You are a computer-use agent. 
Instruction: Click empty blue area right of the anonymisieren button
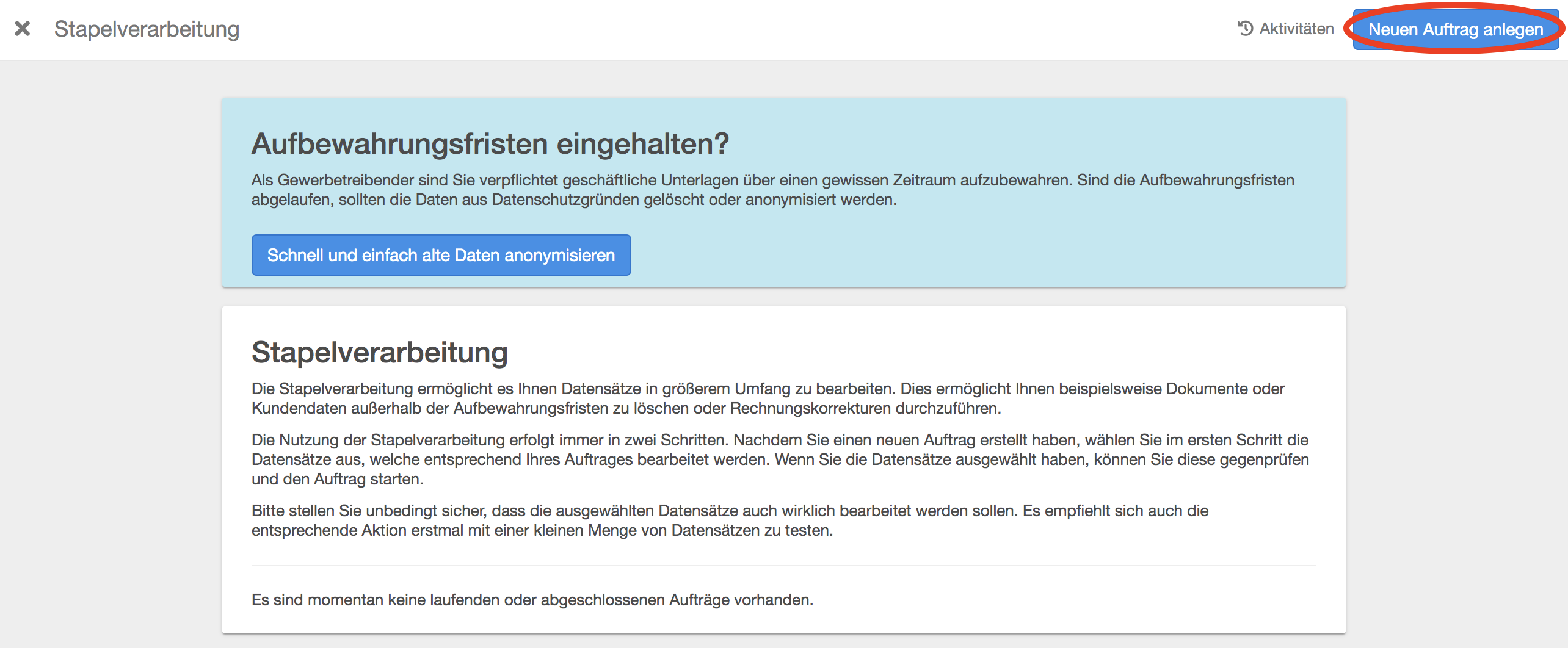[x=977, y=255]
